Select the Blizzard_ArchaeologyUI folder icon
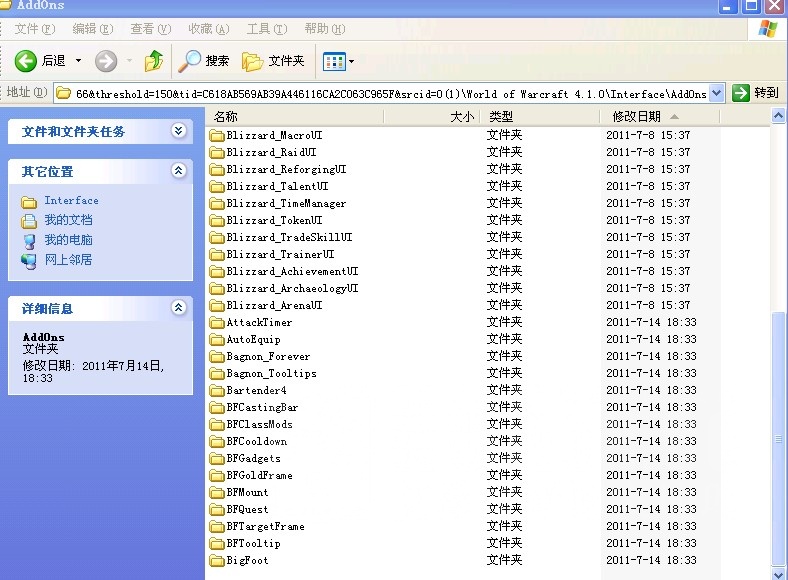Screen dimensions: 788x580 [x=217, y=289]
